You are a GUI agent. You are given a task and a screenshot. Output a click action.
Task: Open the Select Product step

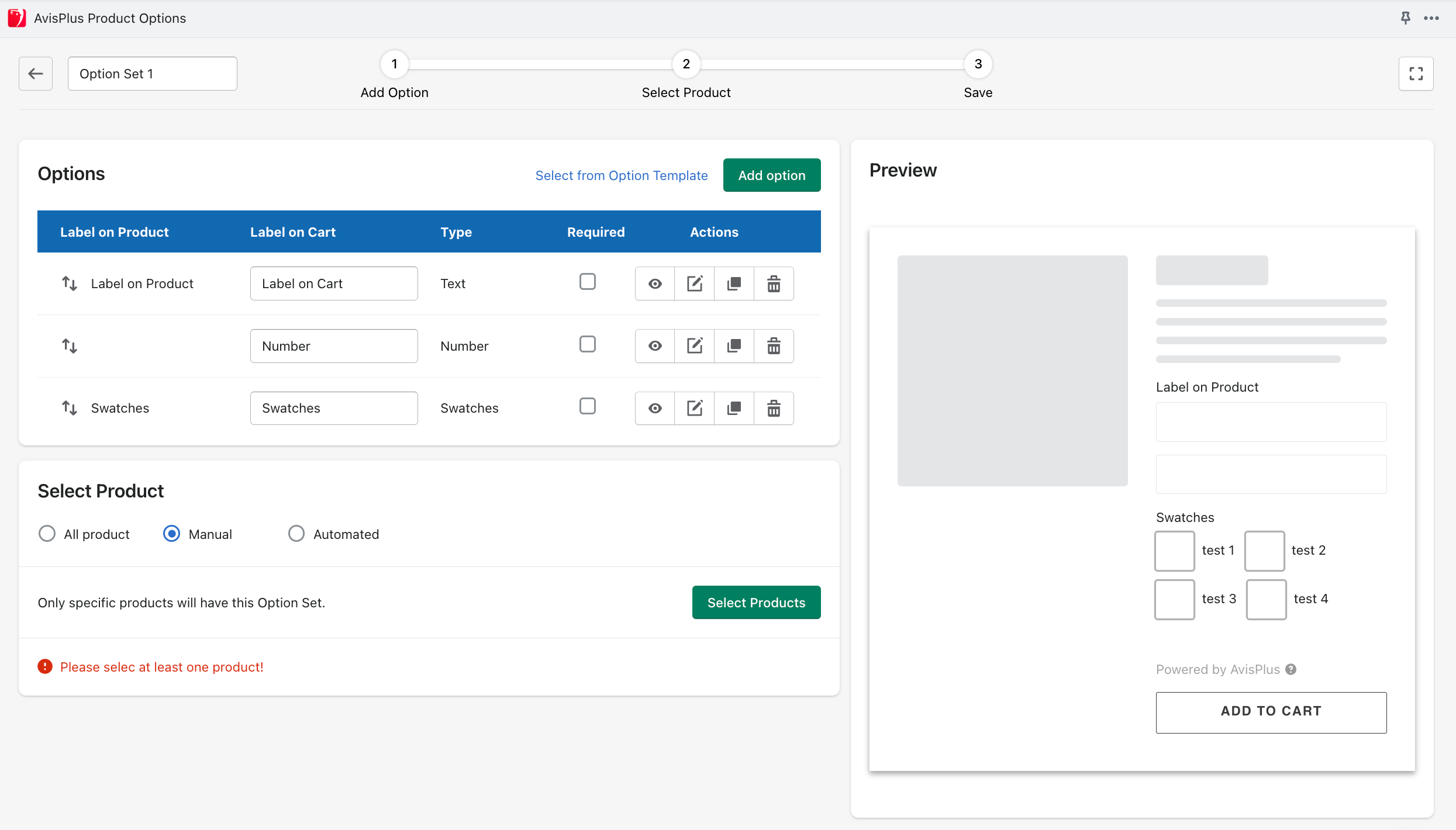tap(686, 64)
